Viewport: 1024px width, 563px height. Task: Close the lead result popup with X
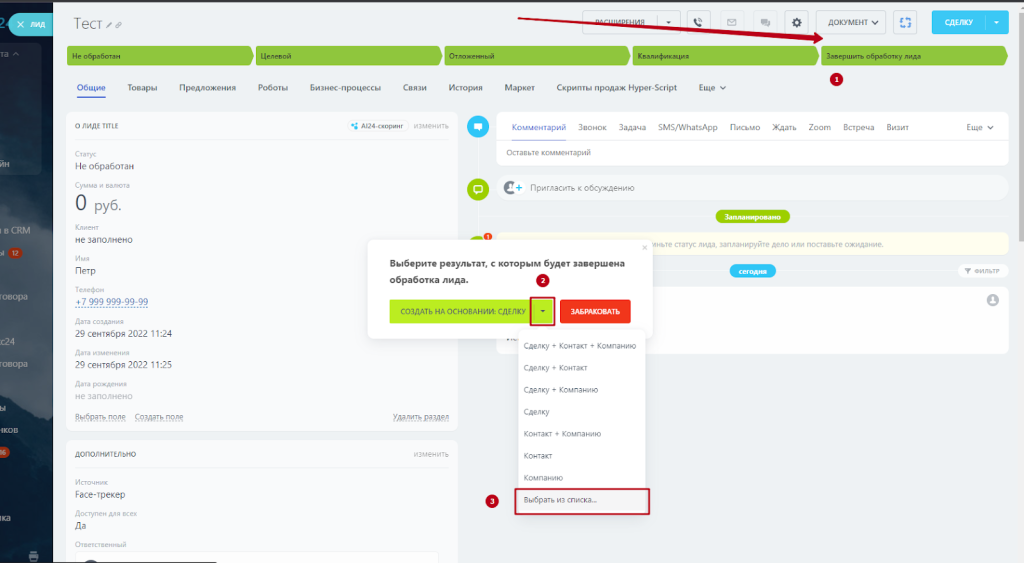[644, 247]
